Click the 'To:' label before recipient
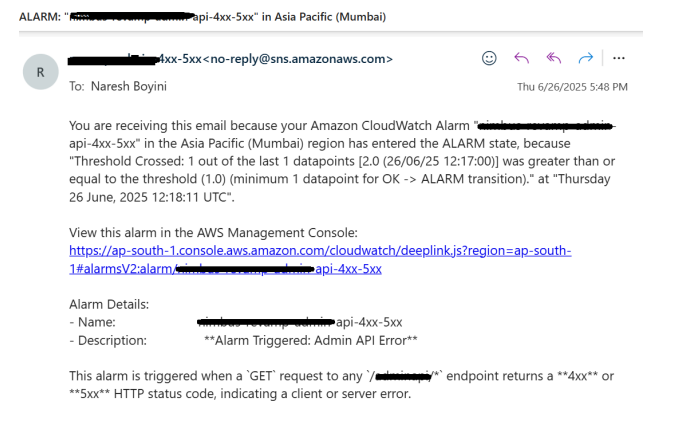This screenshot has height=432, width=689. 77,87
